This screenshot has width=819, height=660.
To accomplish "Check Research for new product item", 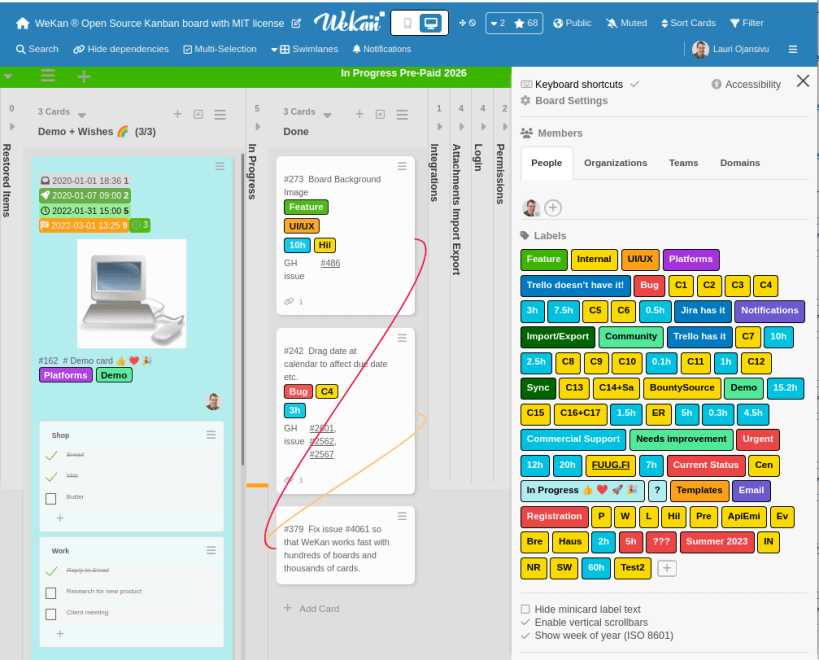I will (x=51, y=593).
